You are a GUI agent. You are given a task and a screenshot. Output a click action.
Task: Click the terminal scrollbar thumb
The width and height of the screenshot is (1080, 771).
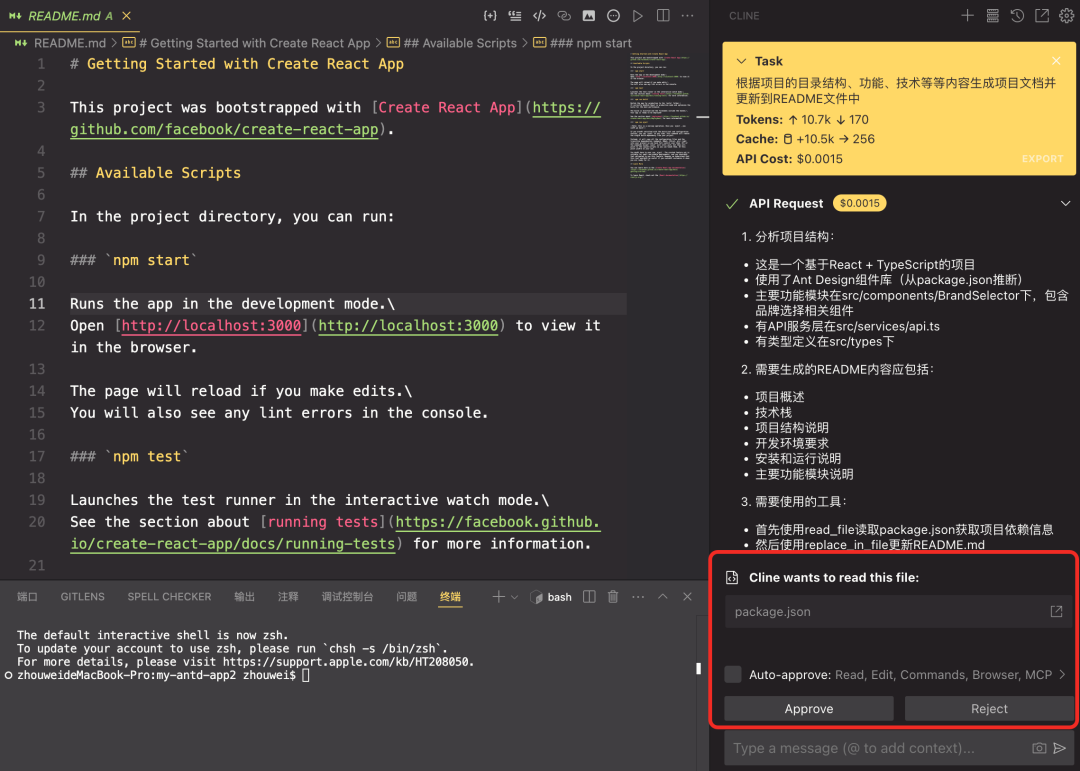click(698, 668)
